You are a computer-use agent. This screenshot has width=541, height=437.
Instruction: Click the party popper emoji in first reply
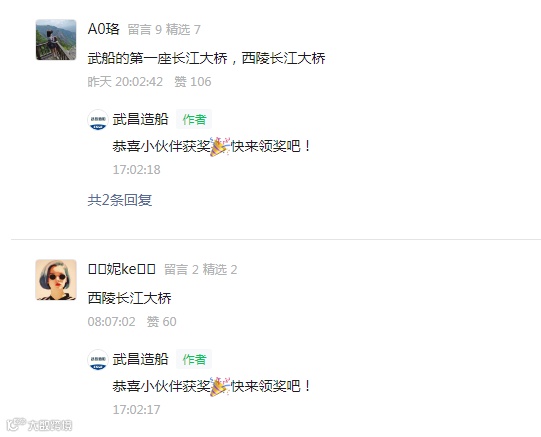[220, 146]
